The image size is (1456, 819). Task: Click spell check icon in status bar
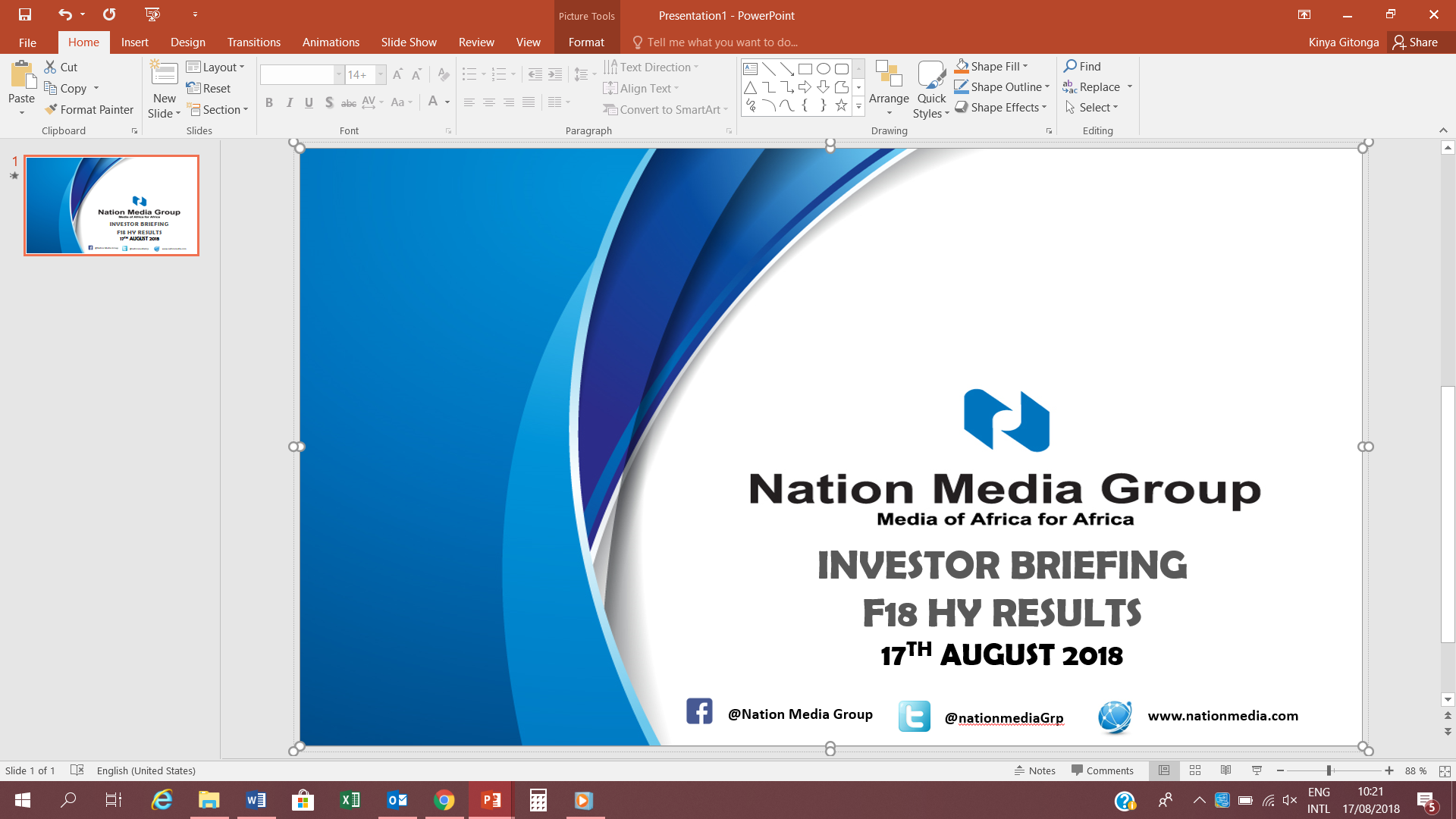pos(77,770)
